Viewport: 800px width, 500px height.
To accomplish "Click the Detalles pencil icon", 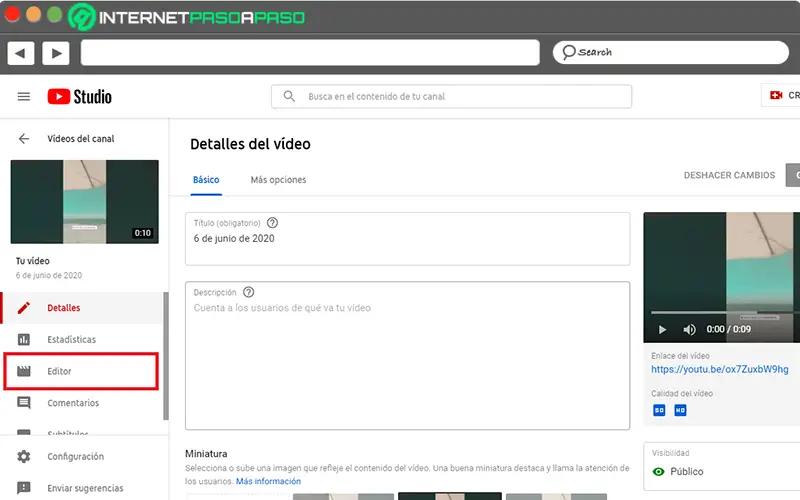I will 23,308.
